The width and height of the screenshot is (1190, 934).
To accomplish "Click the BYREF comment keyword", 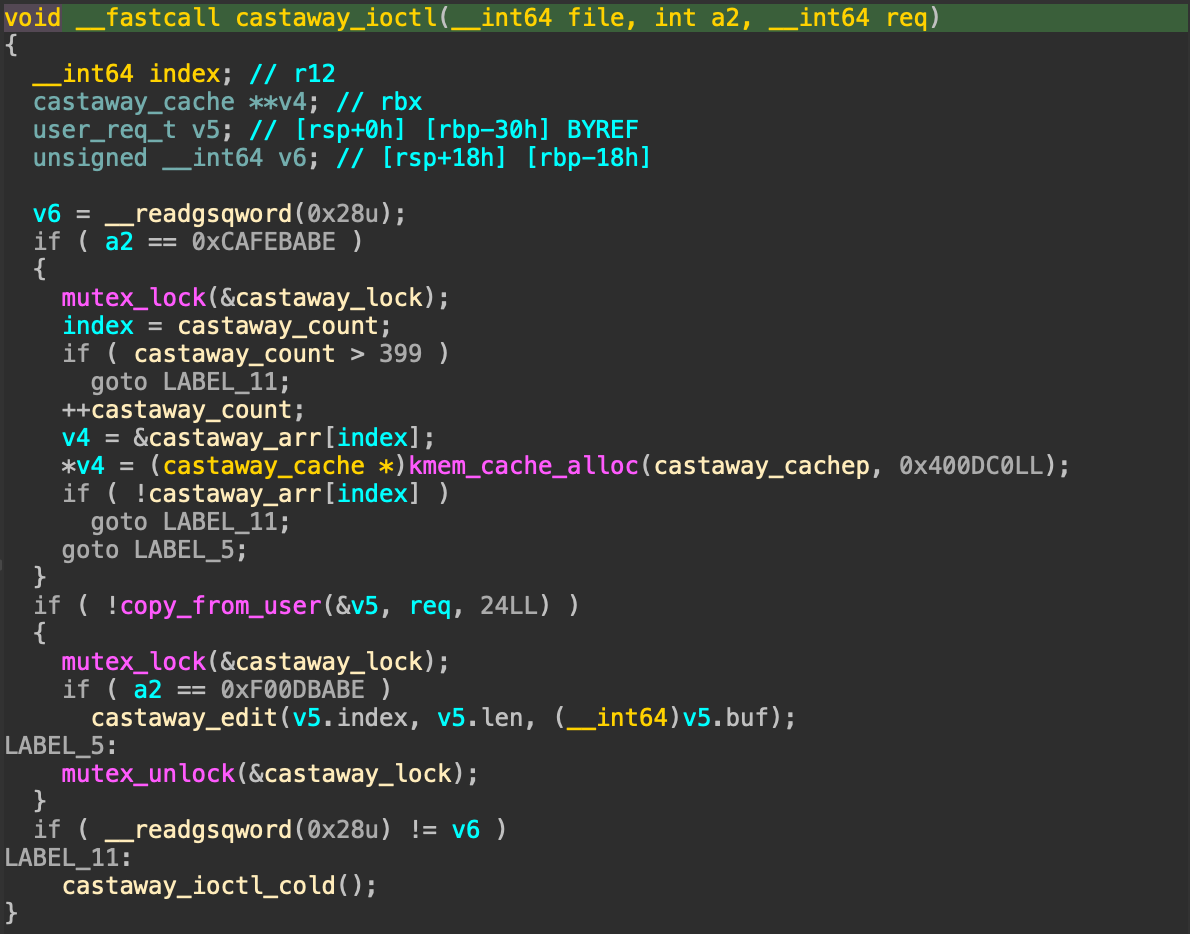I will pos(603,130).
